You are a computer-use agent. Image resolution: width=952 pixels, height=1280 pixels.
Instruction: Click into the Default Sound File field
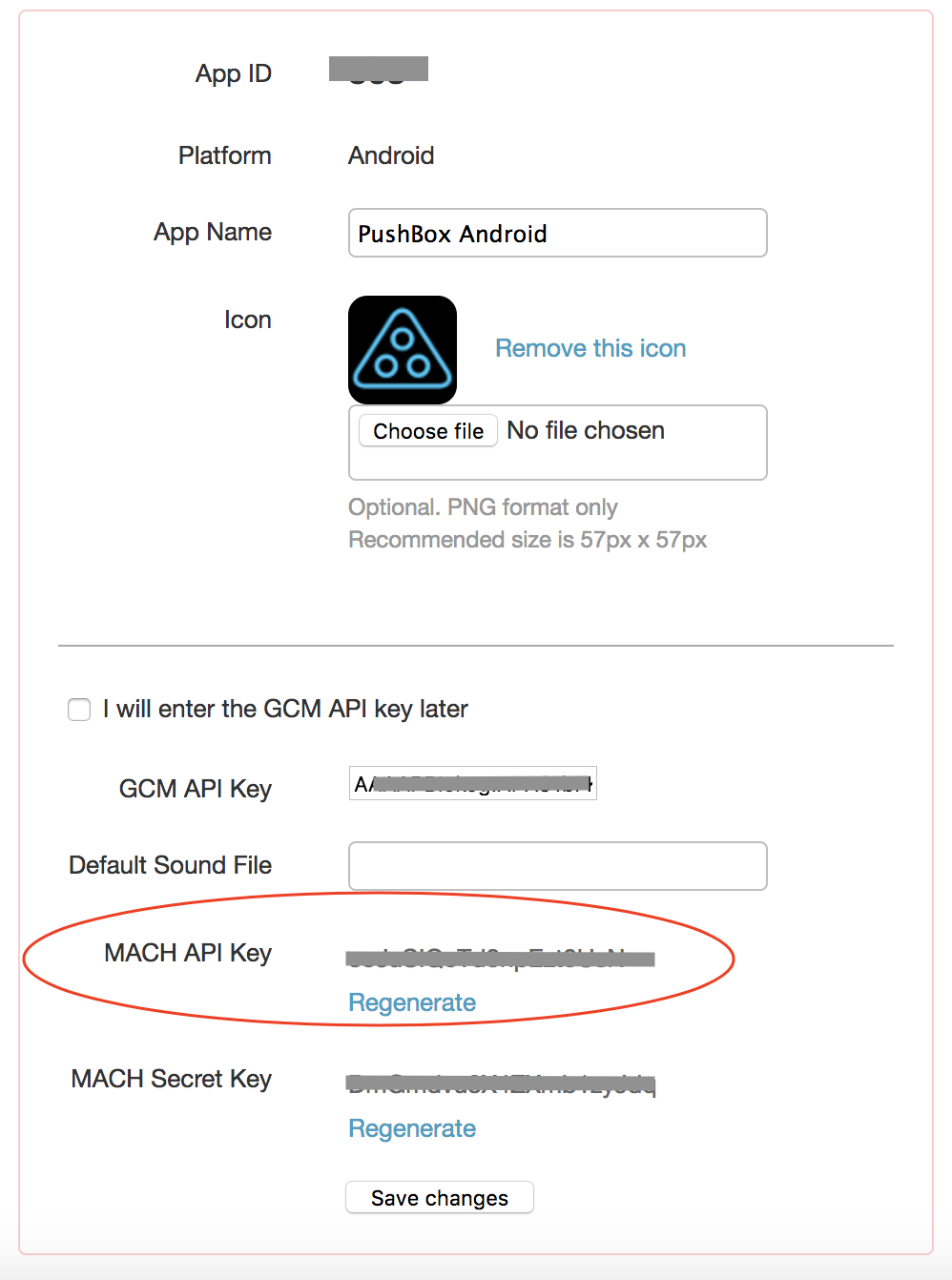point(557,866)
